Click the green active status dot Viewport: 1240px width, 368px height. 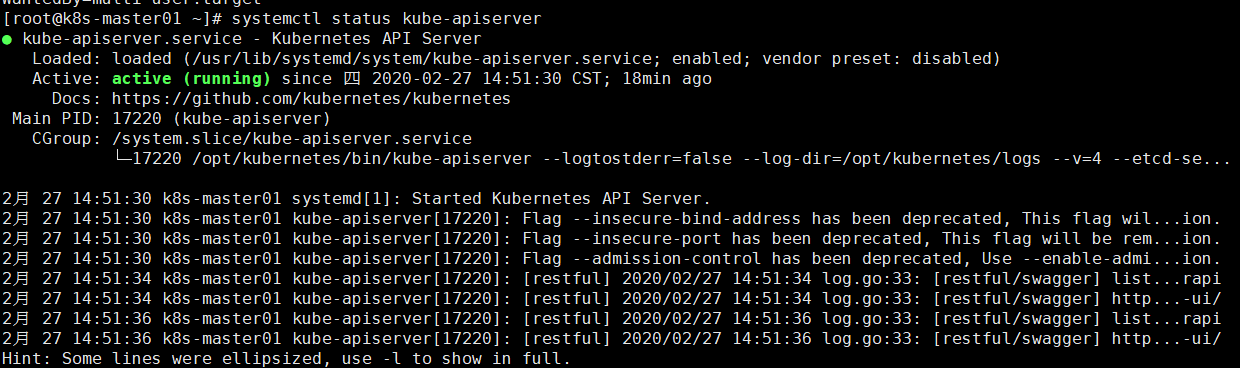7,39
